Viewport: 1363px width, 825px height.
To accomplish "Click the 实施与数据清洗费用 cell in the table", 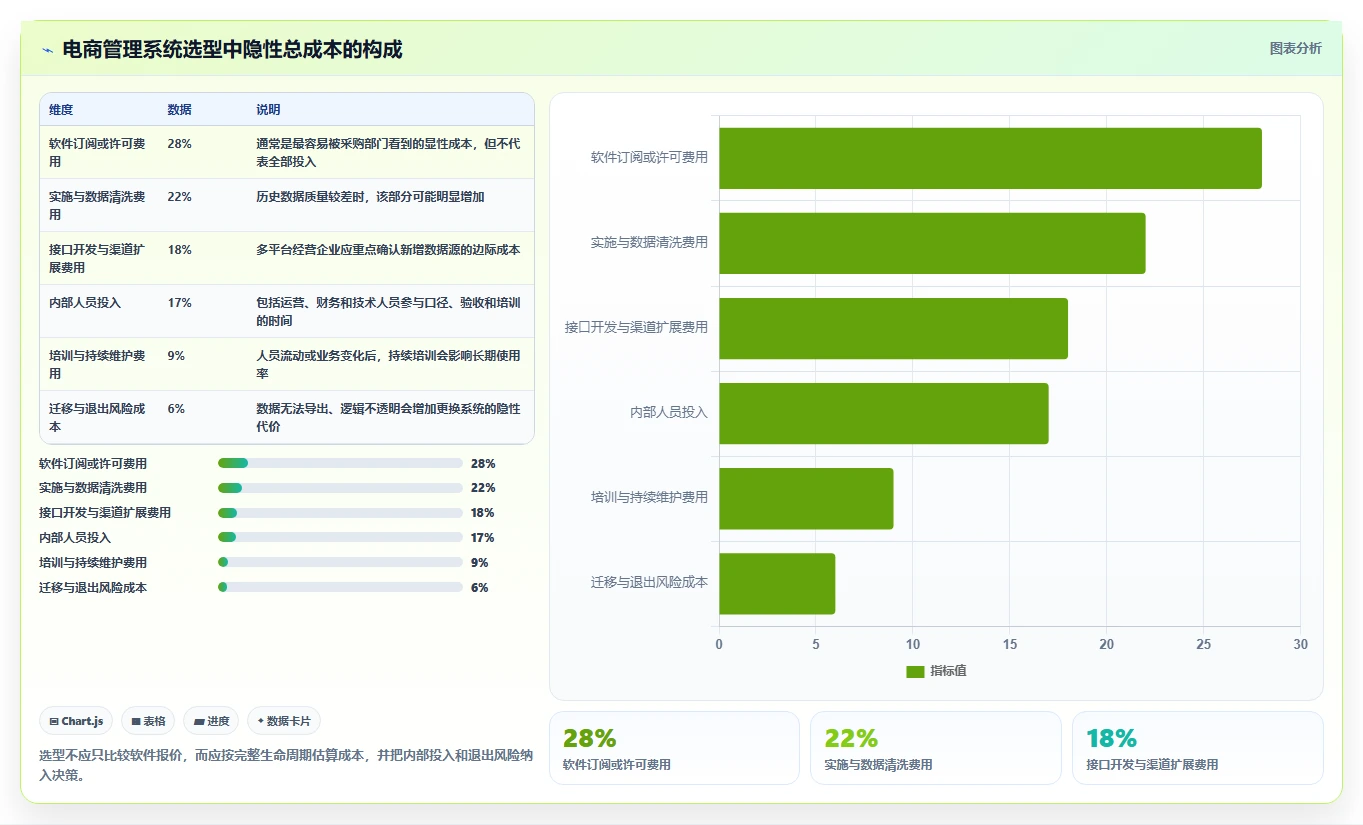I will point(97,205).
